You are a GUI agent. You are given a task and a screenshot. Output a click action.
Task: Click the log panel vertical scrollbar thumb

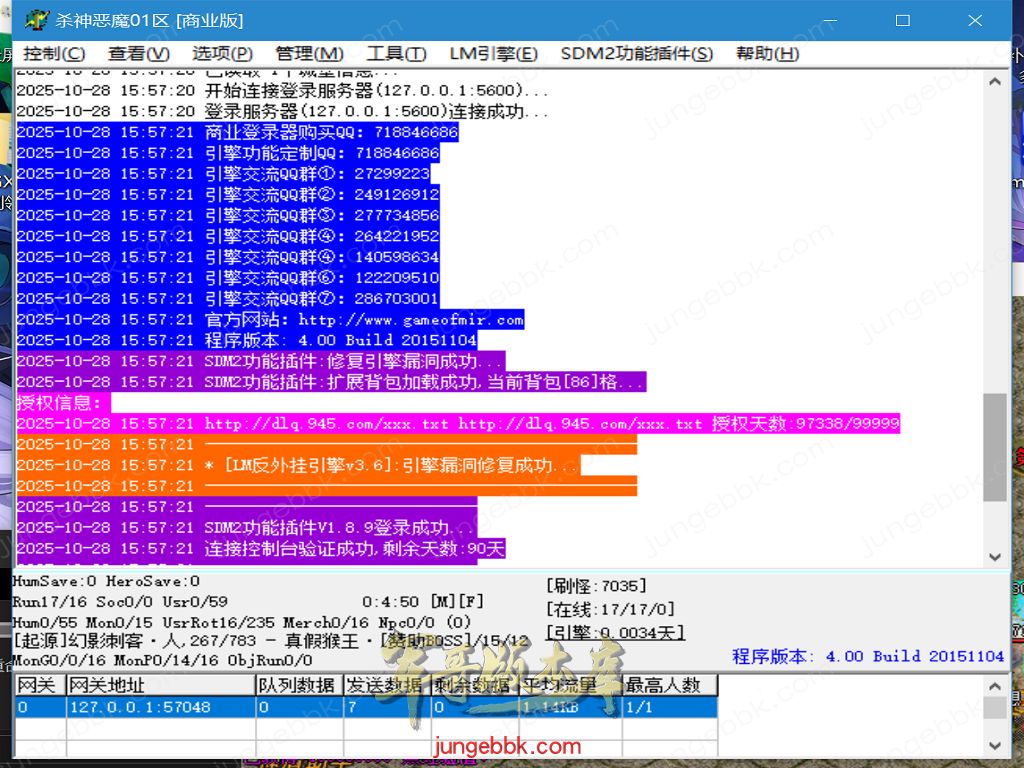(994, 446)
